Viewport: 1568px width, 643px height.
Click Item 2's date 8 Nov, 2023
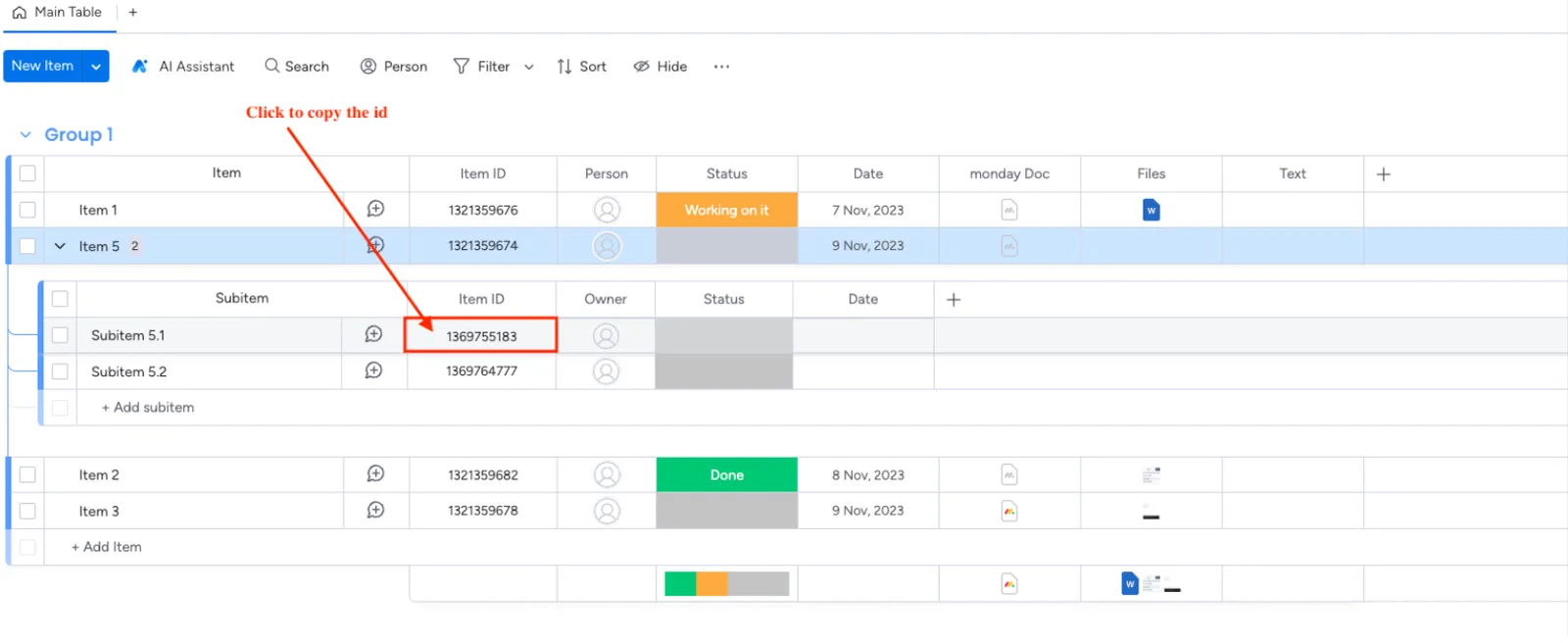click(868, 475)
